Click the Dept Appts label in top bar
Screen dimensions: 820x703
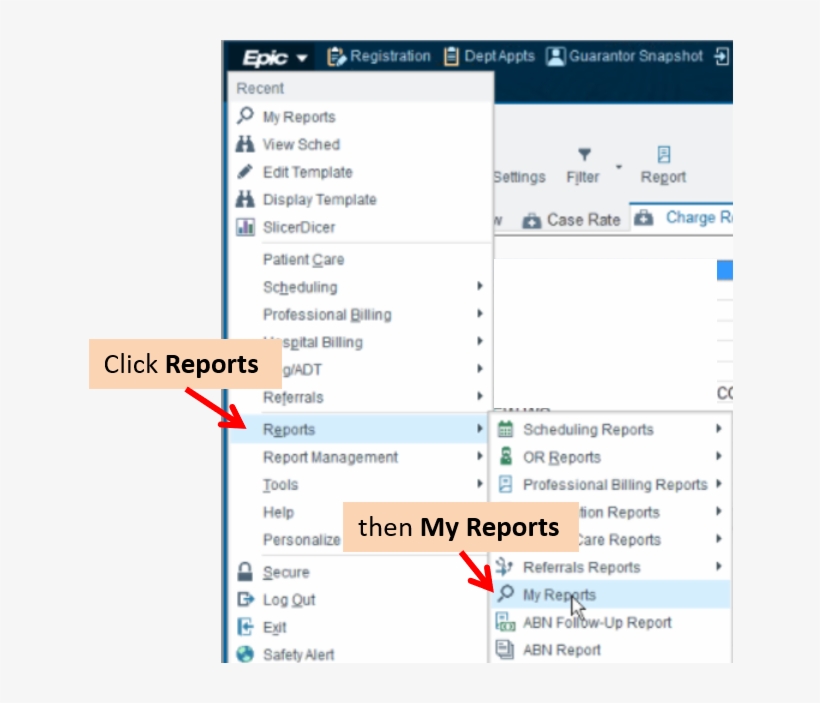tap(499, 56)
